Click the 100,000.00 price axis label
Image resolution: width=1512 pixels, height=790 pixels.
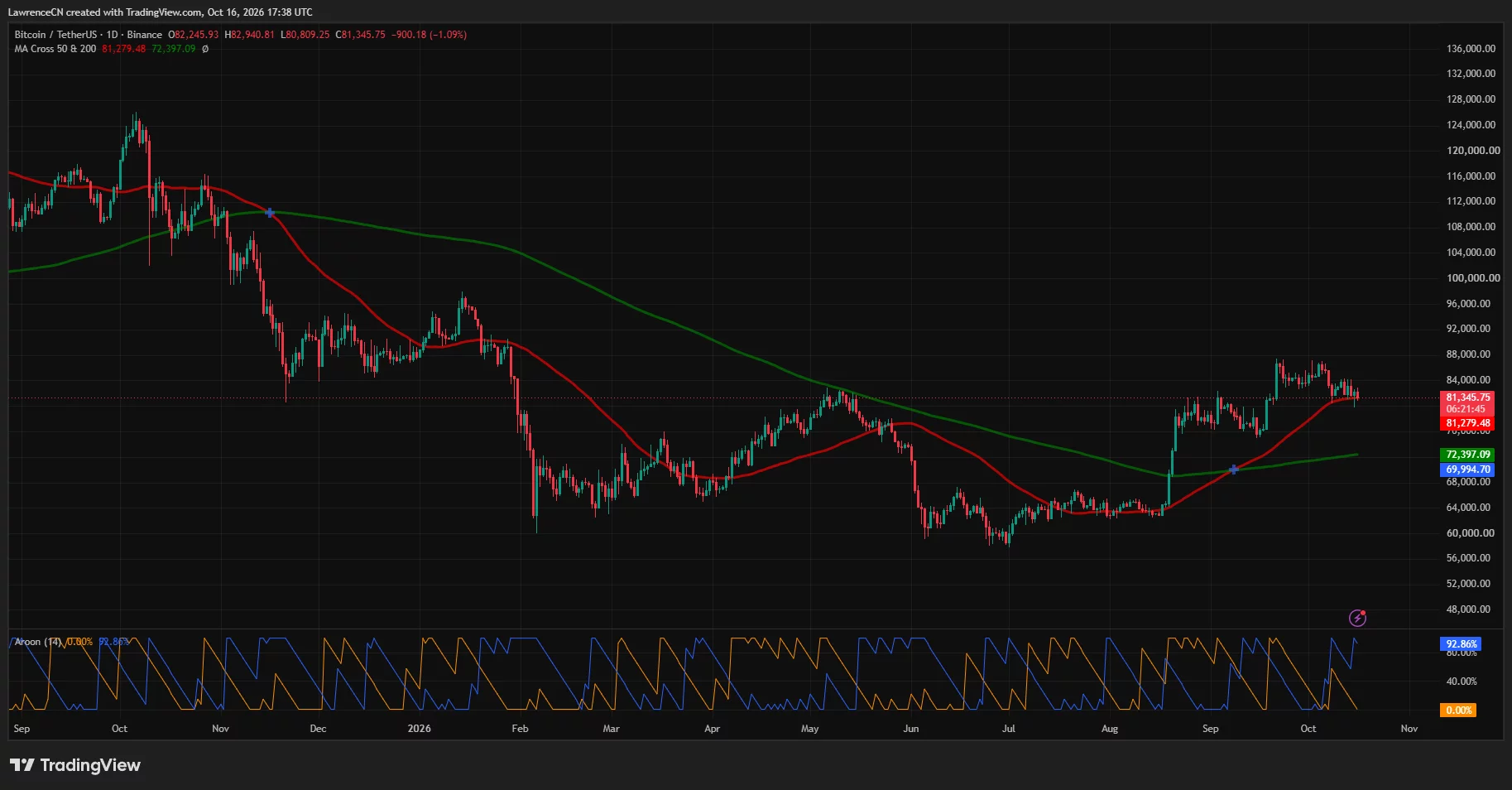(x=1473, y=278)
